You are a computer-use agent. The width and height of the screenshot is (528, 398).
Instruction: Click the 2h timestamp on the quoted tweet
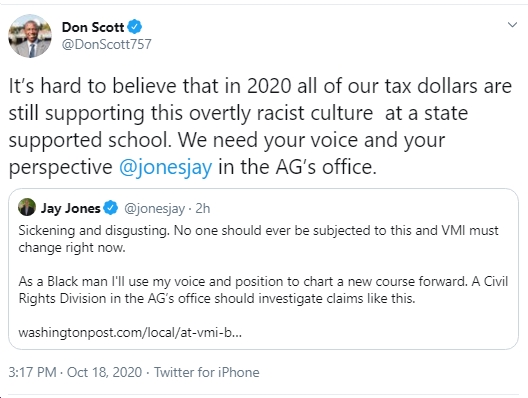click(x=203, y=208)
